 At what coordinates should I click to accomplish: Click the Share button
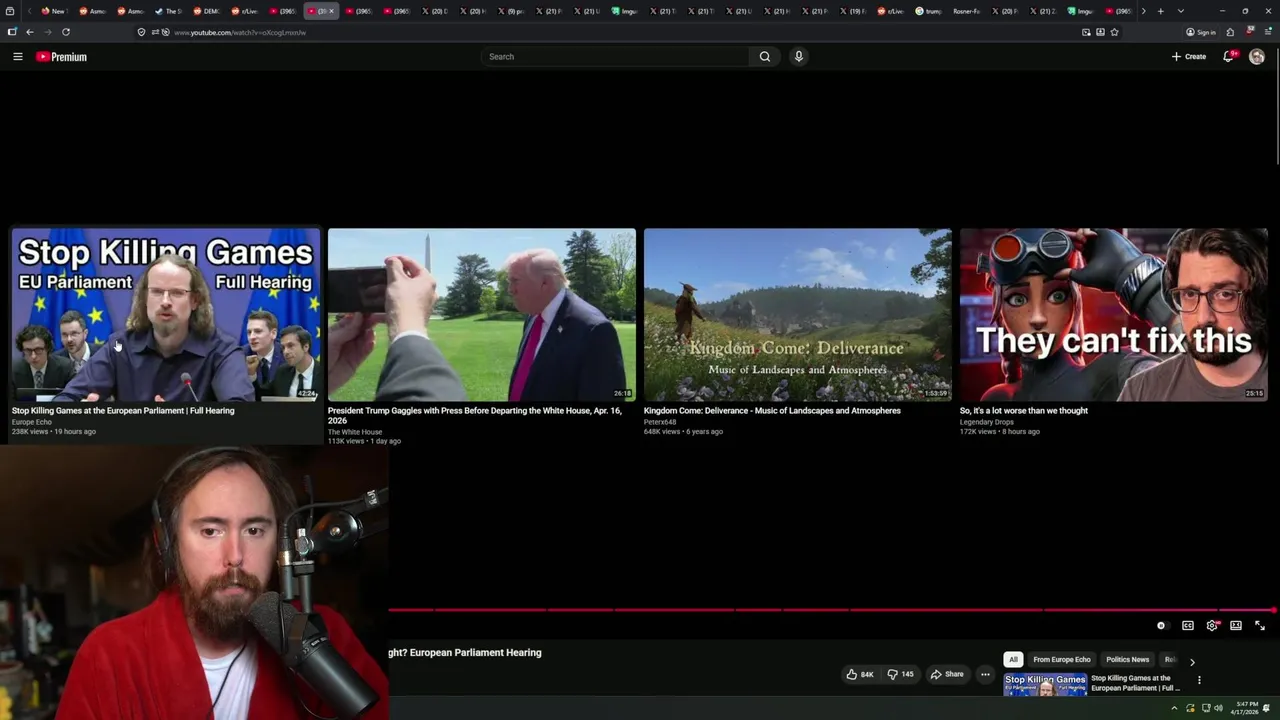[x=947, y=674]
